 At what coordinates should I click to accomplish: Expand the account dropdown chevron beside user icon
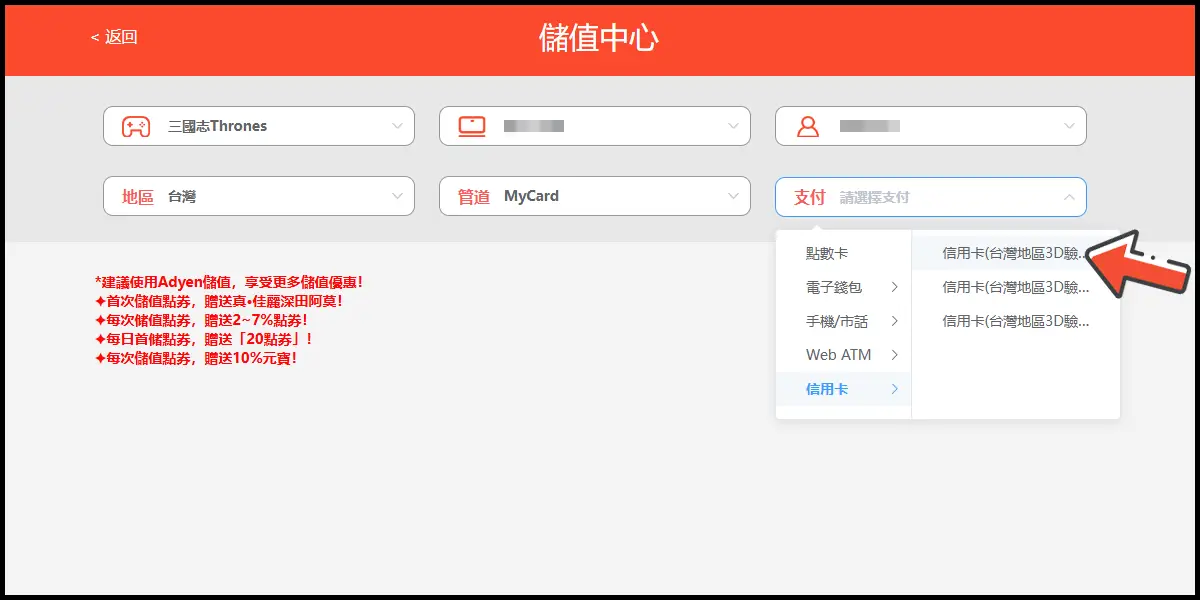tap(1069, 127)
